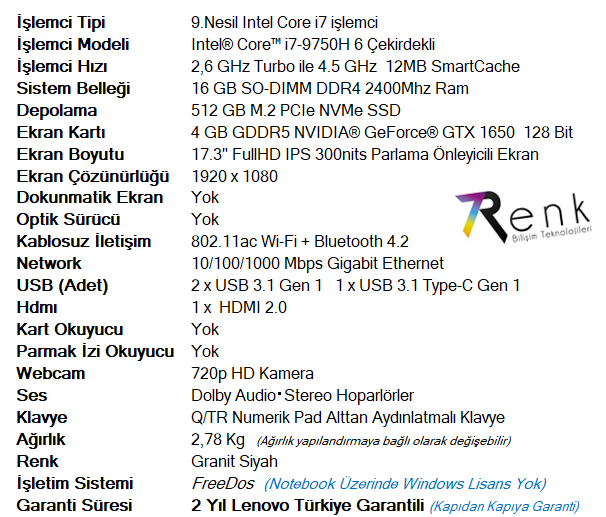606x517 pixels.
Task: Click the '1920 x 1080' resolution value
Action: (x=234, y=177)
